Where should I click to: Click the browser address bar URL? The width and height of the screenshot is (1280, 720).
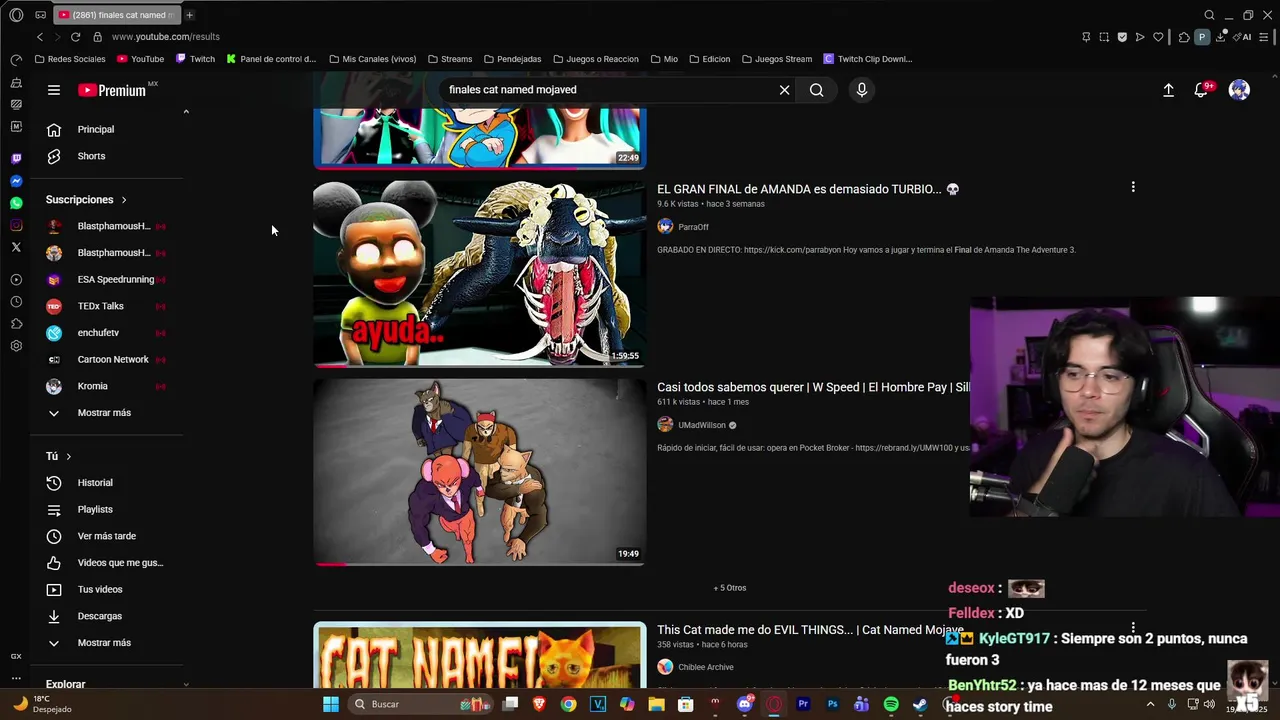click(166, 37)
